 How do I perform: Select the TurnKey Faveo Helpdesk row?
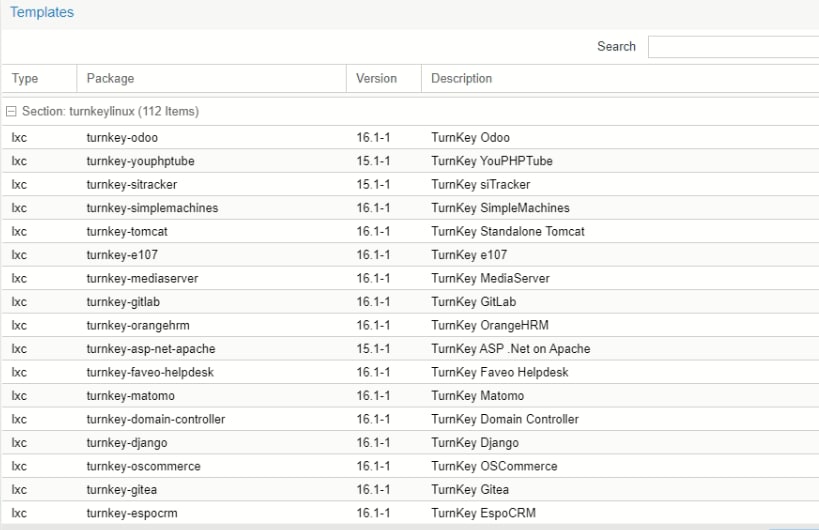(499, 373)
